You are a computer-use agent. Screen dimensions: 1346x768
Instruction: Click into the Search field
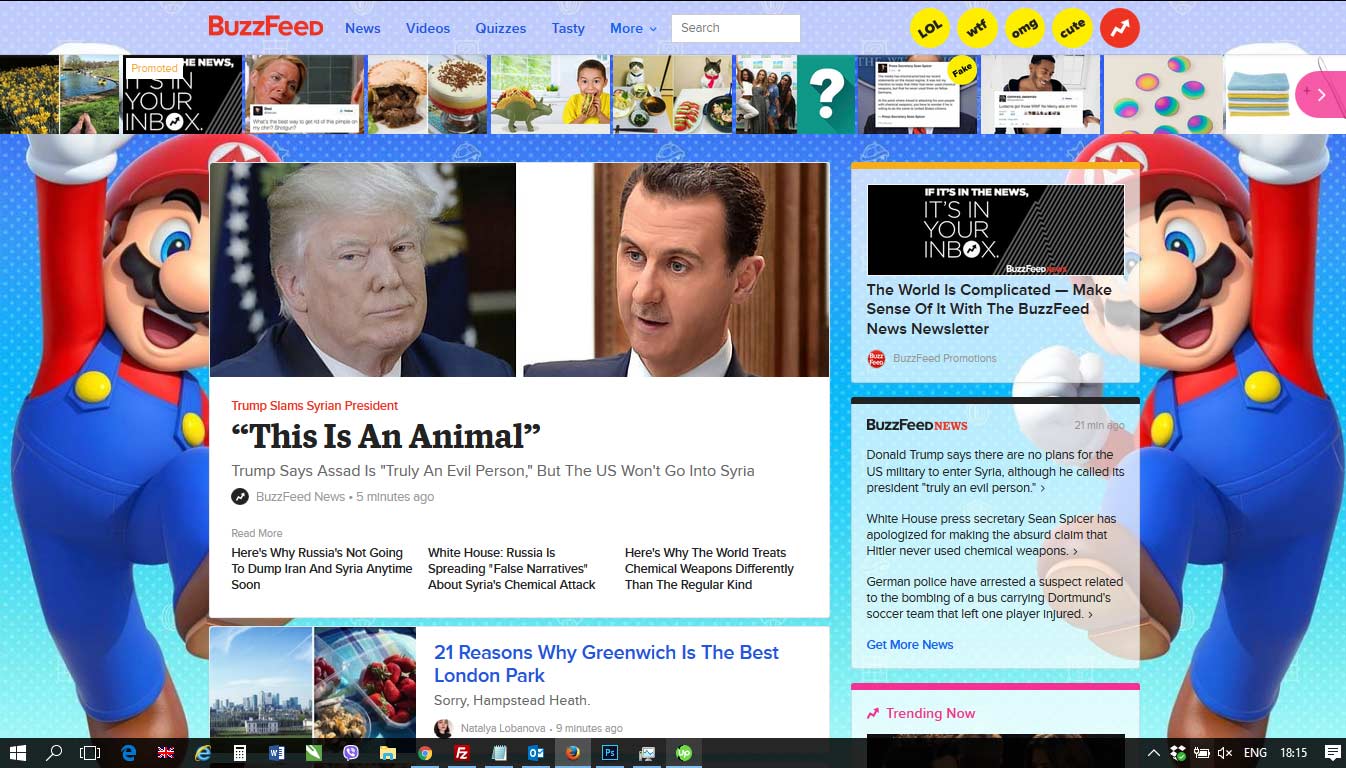[x=736, y=28]
